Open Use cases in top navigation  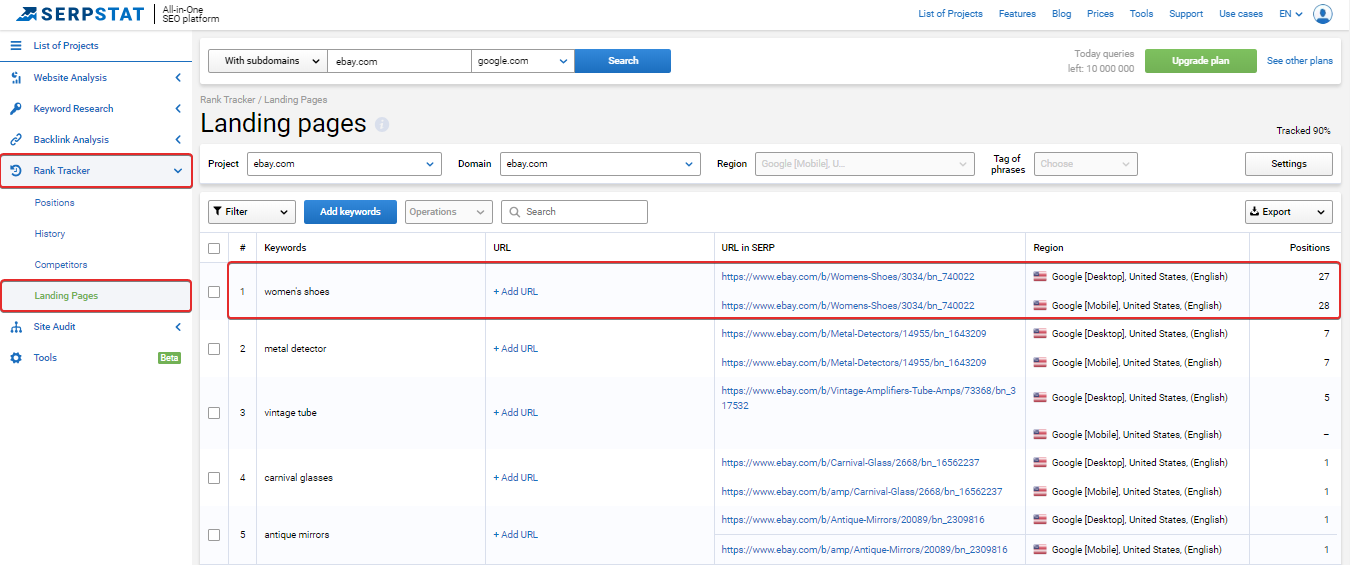coord(1241,14)
